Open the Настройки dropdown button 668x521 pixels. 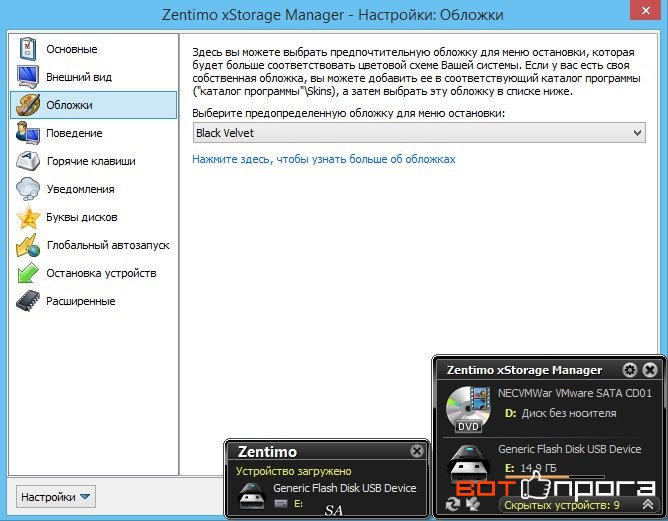(56, 497)
